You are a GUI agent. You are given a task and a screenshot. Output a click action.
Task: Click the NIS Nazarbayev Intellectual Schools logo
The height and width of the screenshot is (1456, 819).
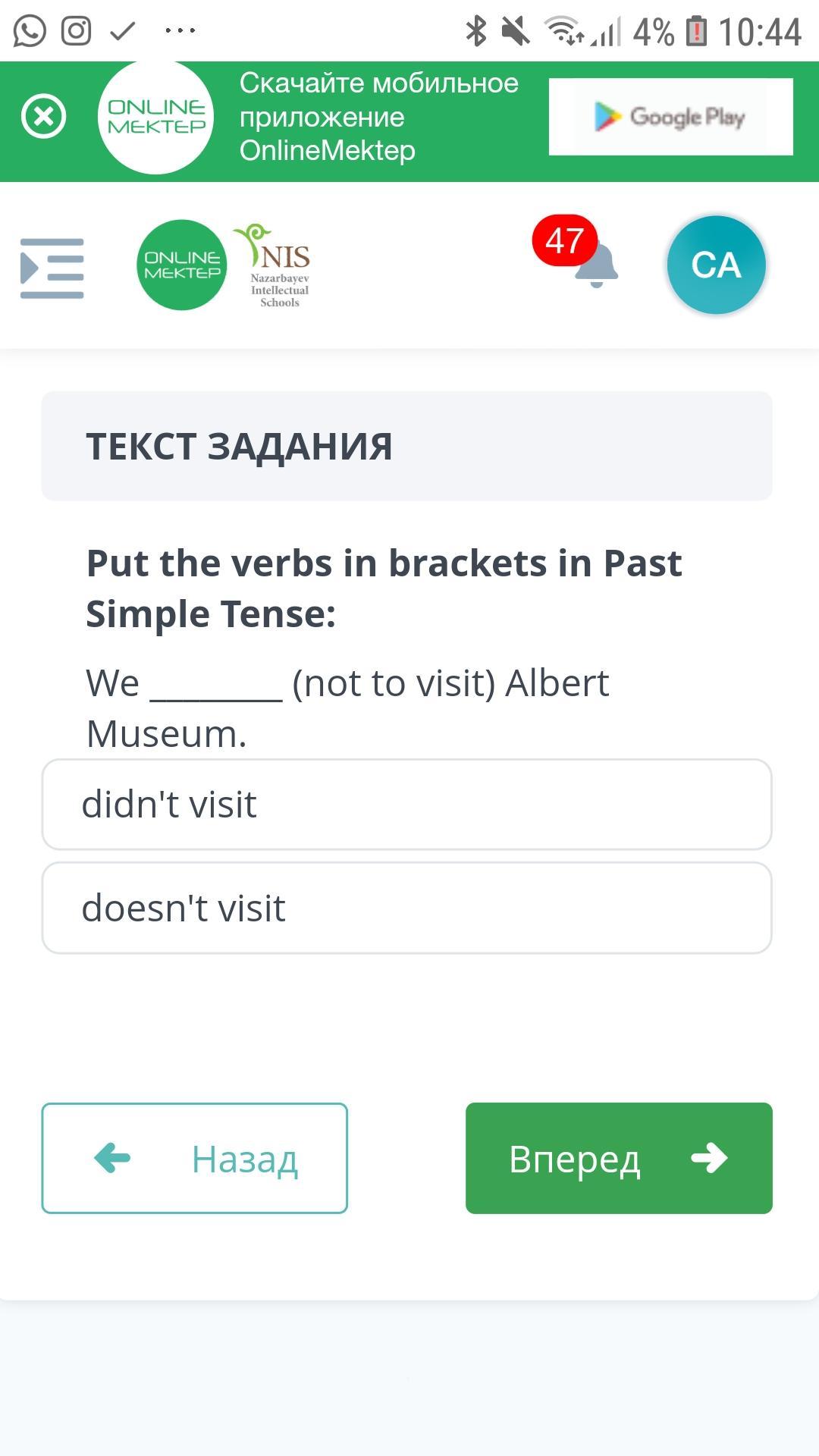275,265
